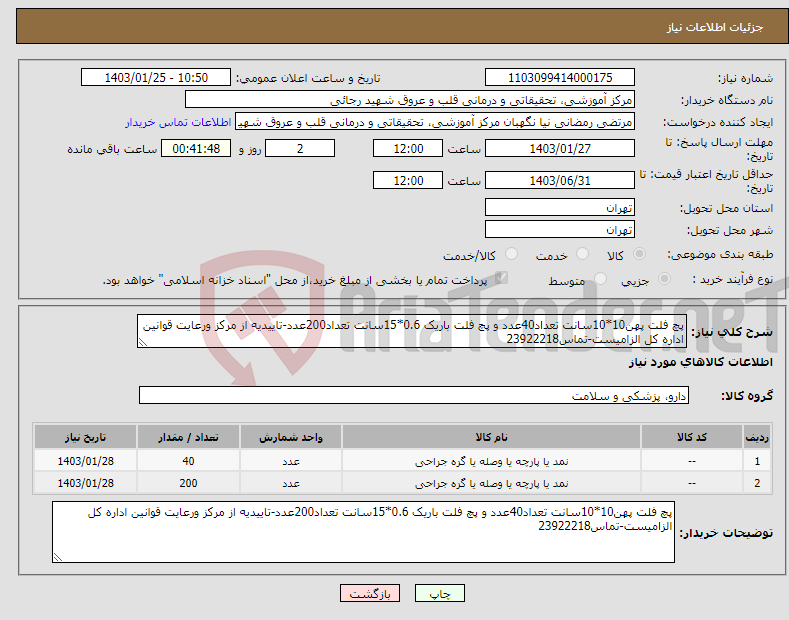Click the request creator name field
Image resolution: width=789 pixels, height=620 pixels.
pos(435,122)
